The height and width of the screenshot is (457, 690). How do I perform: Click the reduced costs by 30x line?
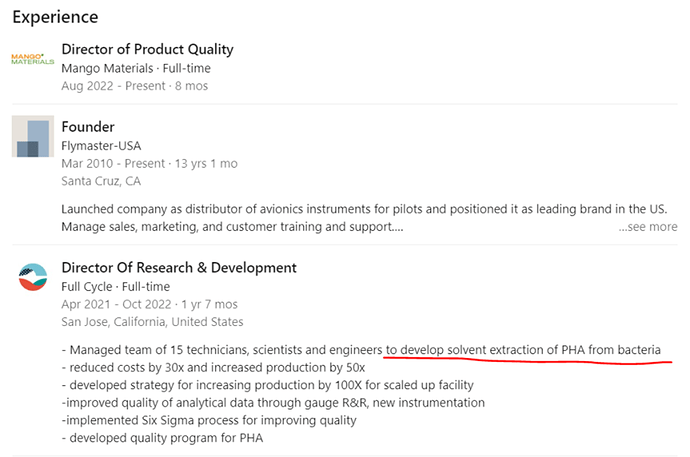(x=213, y=368)
